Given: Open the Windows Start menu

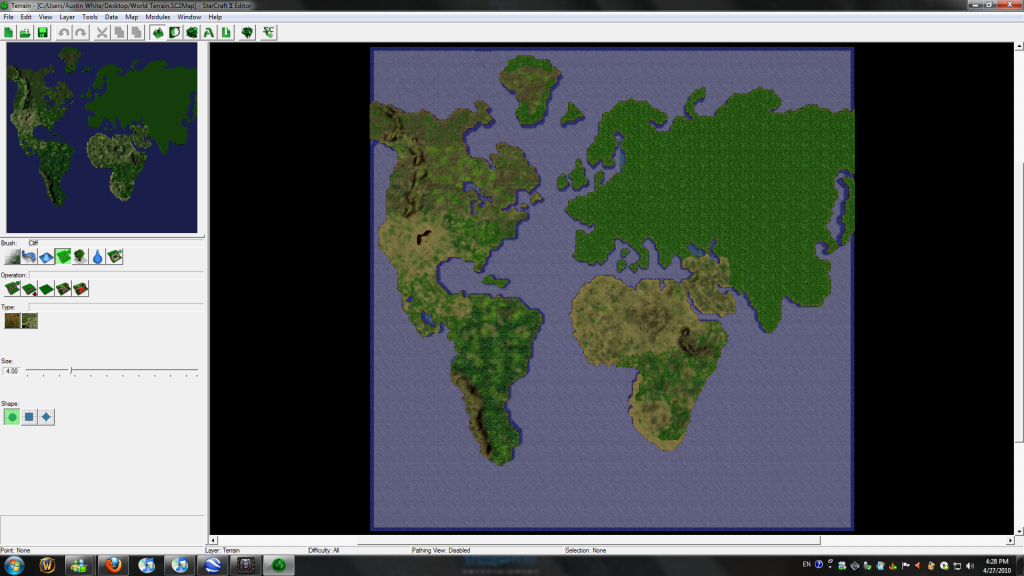Looking at the screenshot, I should (x=14, y=565).
